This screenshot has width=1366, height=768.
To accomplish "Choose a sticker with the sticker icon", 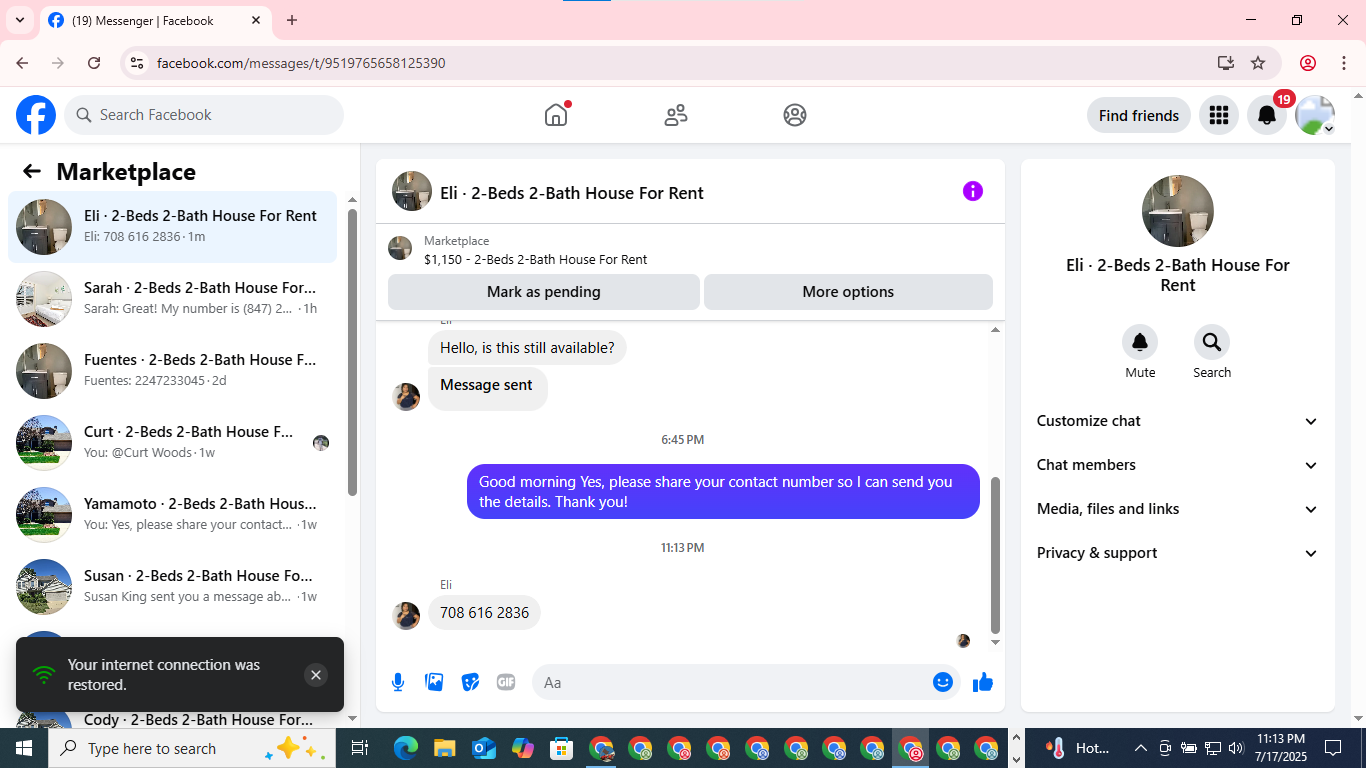I will [470, 682].
